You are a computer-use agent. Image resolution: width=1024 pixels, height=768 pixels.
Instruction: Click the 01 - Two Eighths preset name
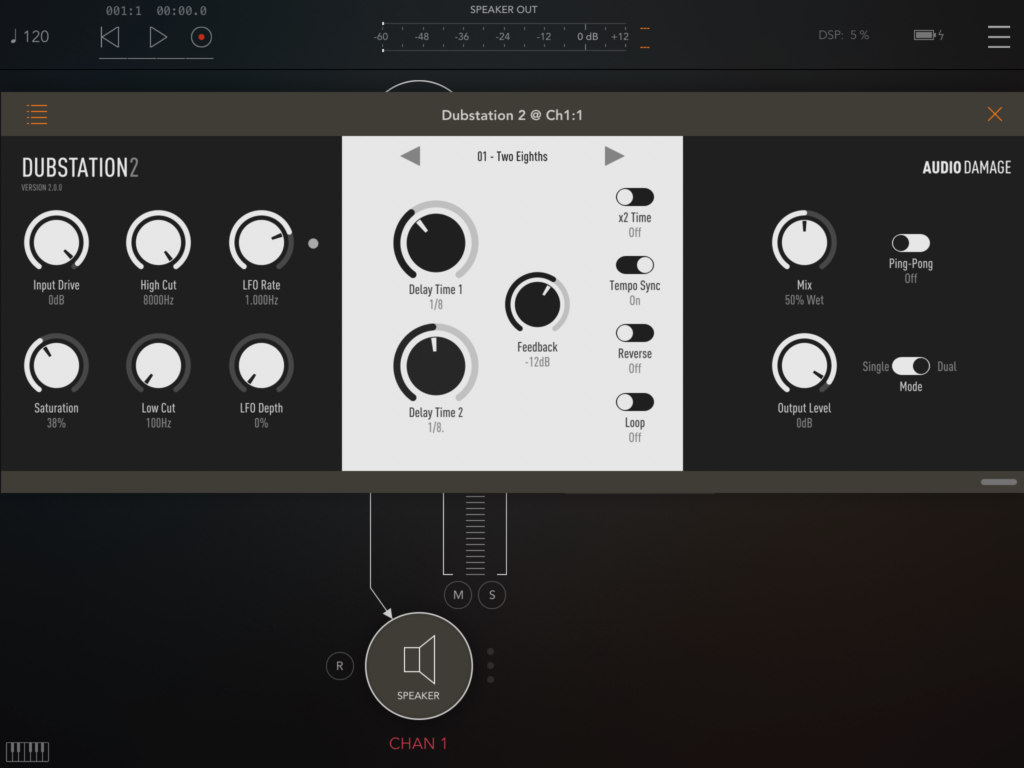[512, 156]
